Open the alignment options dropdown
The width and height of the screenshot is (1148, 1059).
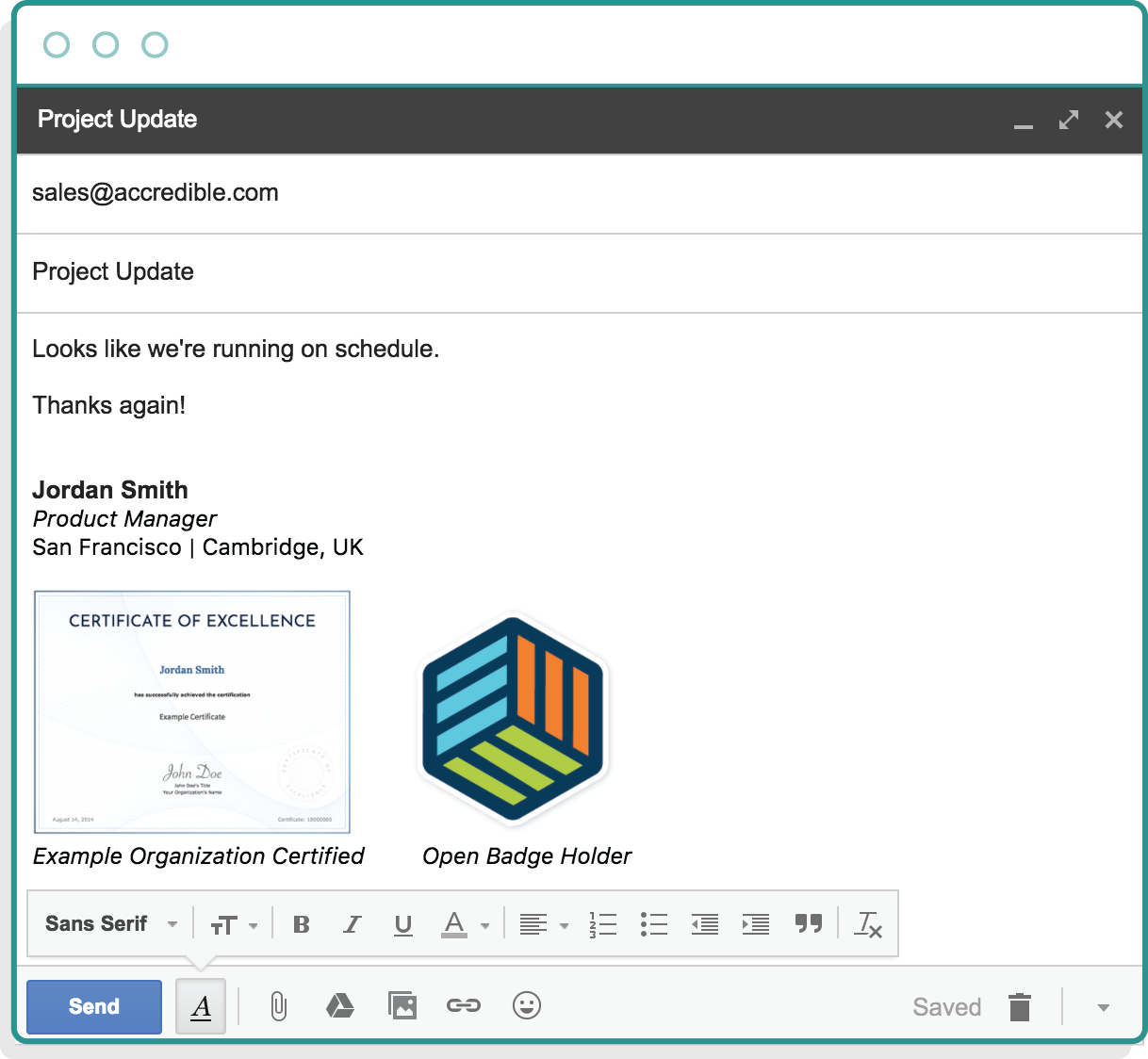click(x=543, y=924)
